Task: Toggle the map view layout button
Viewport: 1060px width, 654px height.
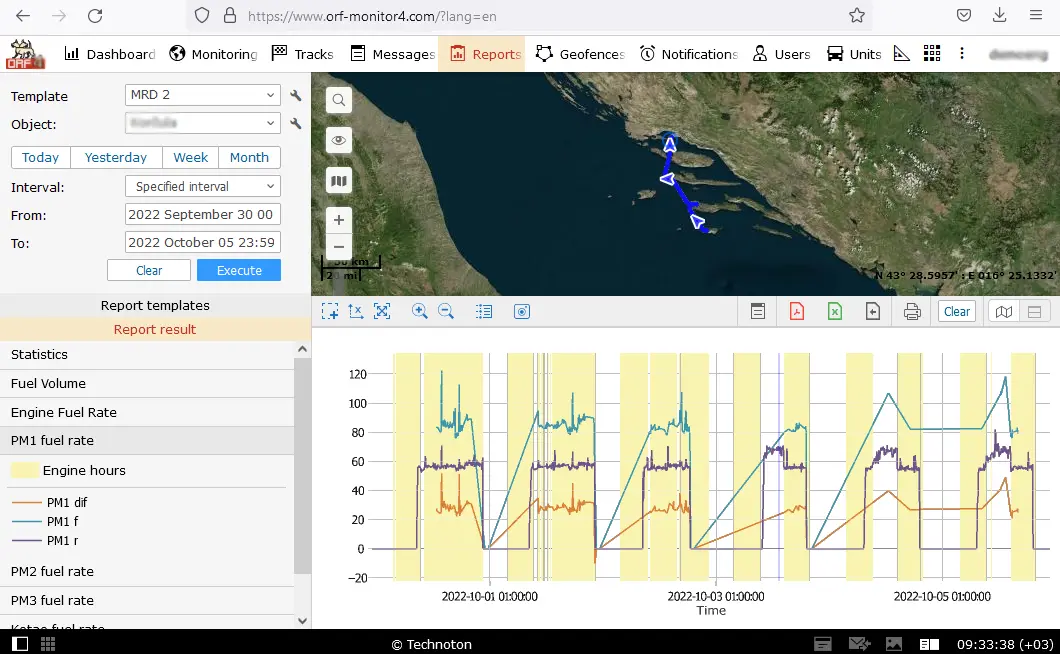Action: click(x=1004, y=312)
